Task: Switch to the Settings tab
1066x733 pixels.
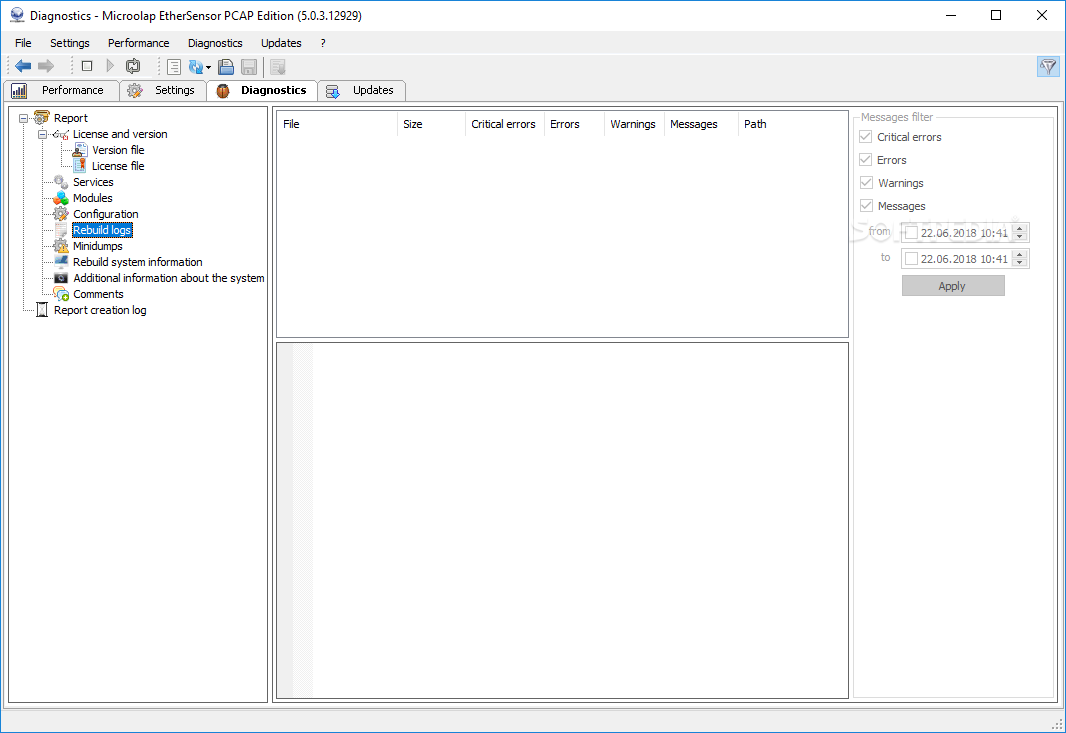Action: (163, 90)
